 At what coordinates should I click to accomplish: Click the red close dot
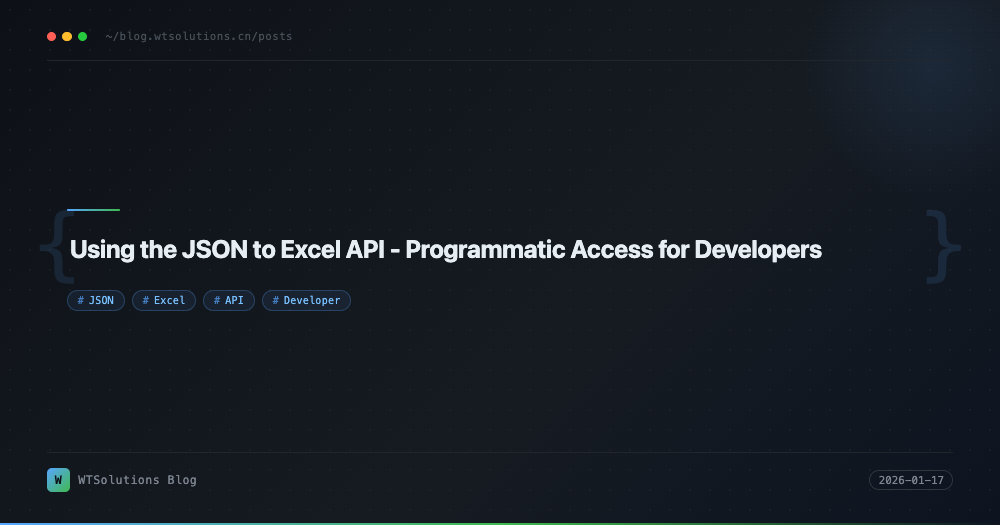point(52,36)
